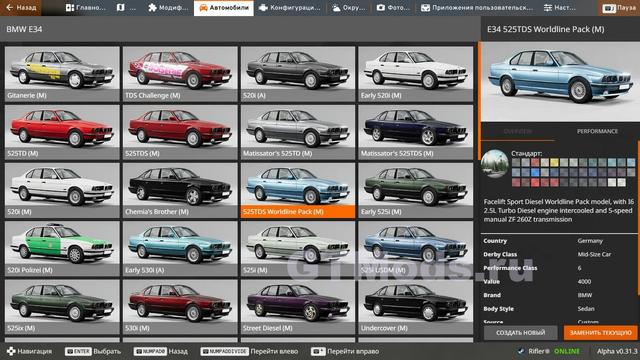Click the Body Style Sedan row

click(559, 309)
